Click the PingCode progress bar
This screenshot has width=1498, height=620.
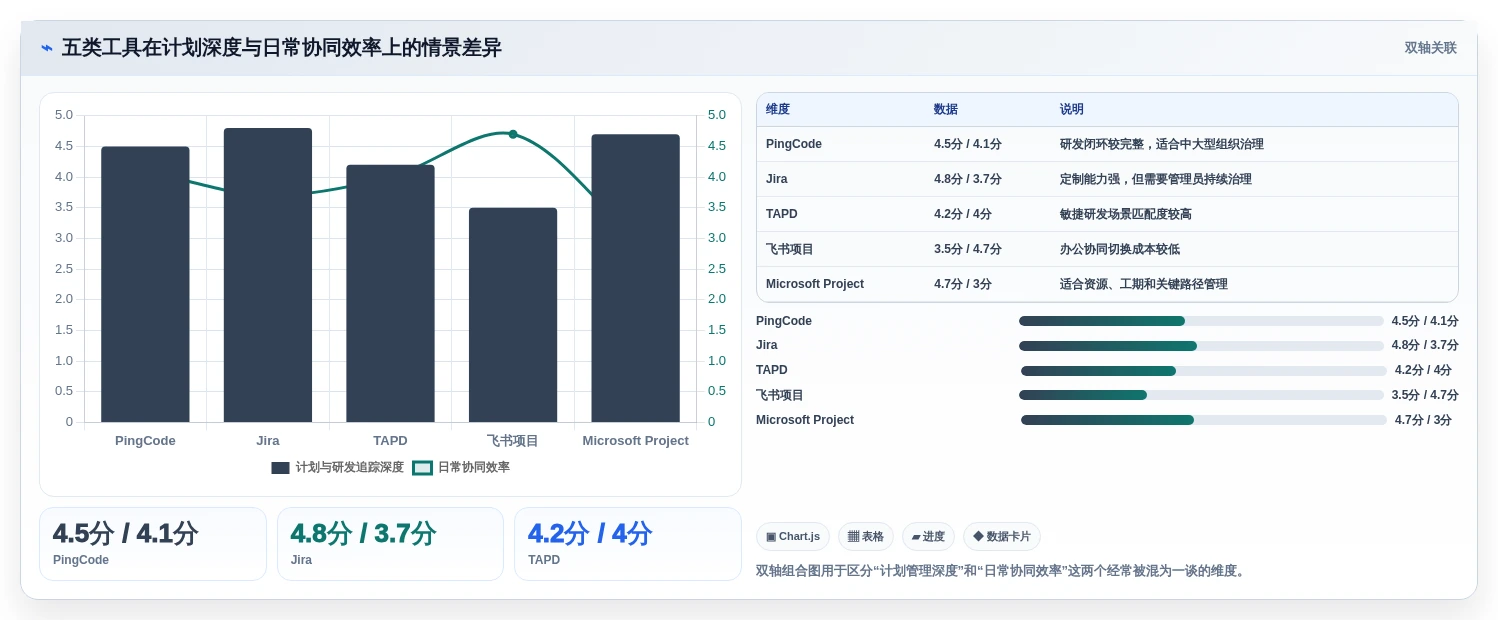(1201, 321)
